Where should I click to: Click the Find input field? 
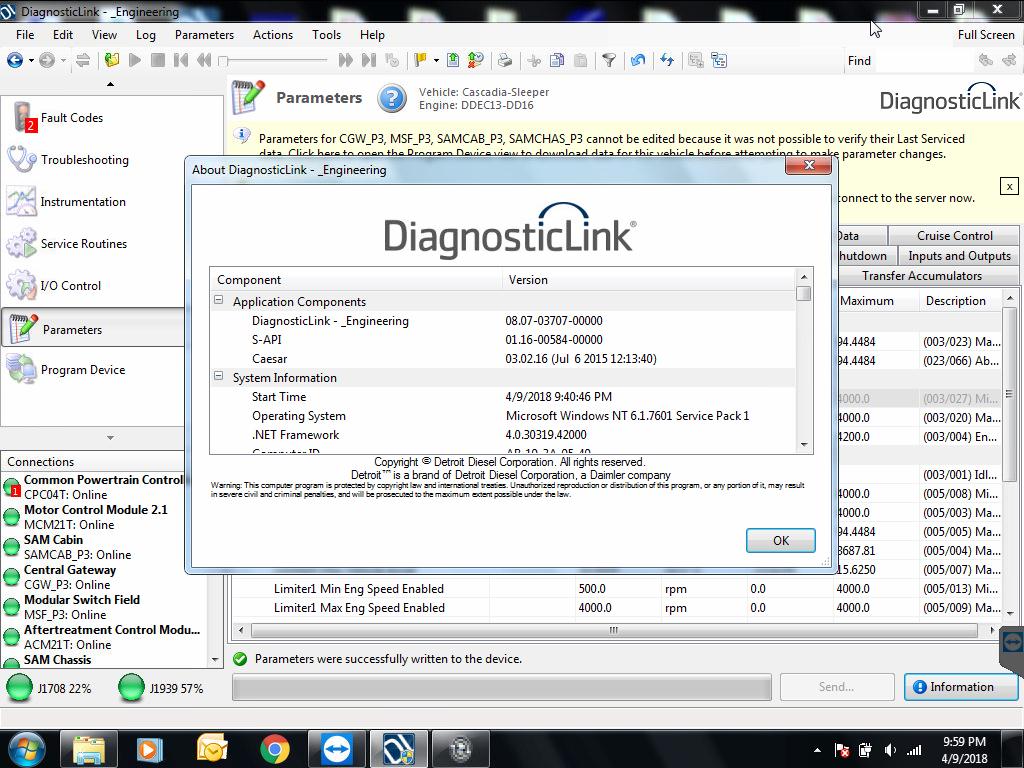923,61
